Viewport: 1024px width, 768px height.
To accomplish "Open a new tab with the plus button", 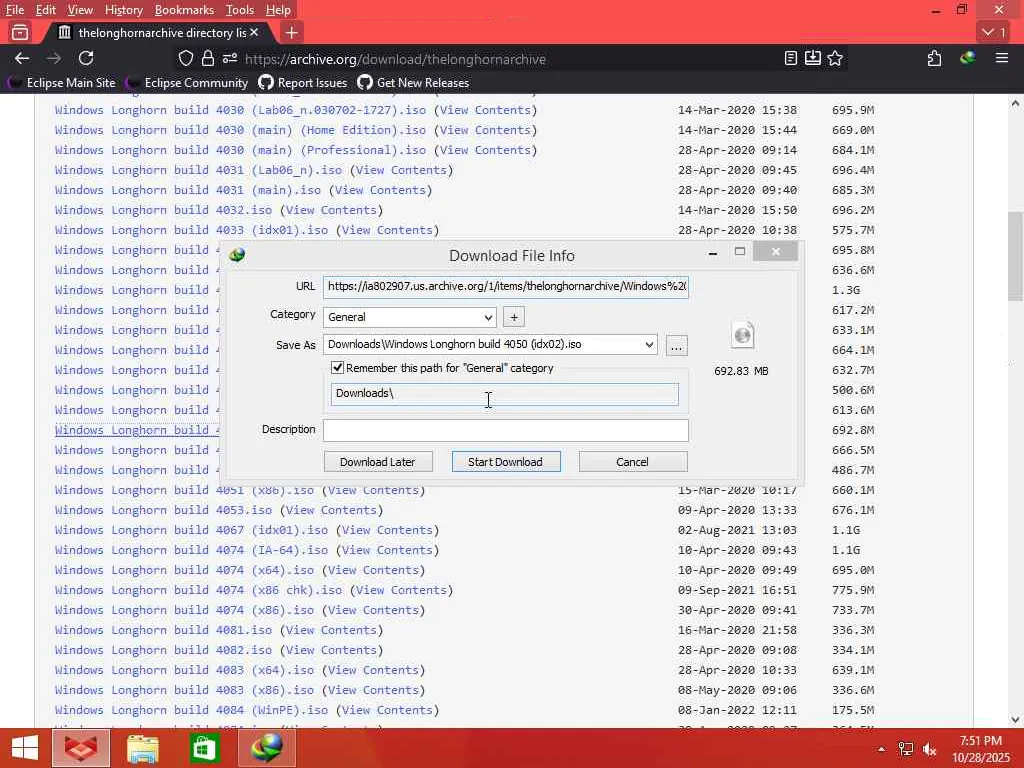I will [x=292, y=32].
